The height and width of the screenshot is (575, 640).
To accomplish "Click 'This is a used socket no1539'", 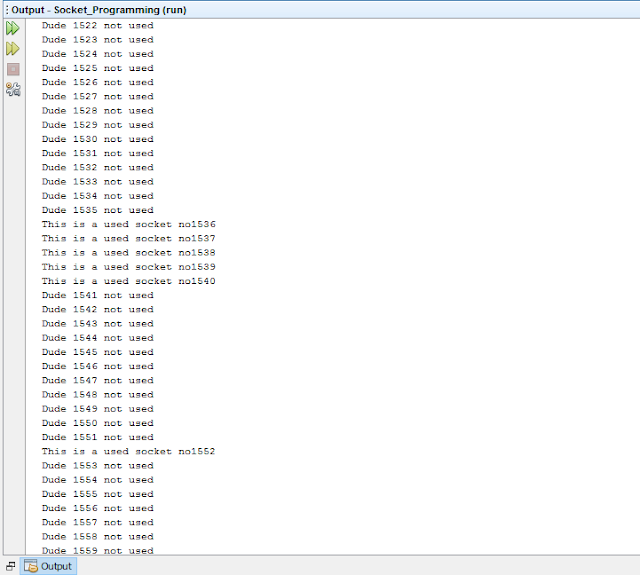I will [129, 267].
